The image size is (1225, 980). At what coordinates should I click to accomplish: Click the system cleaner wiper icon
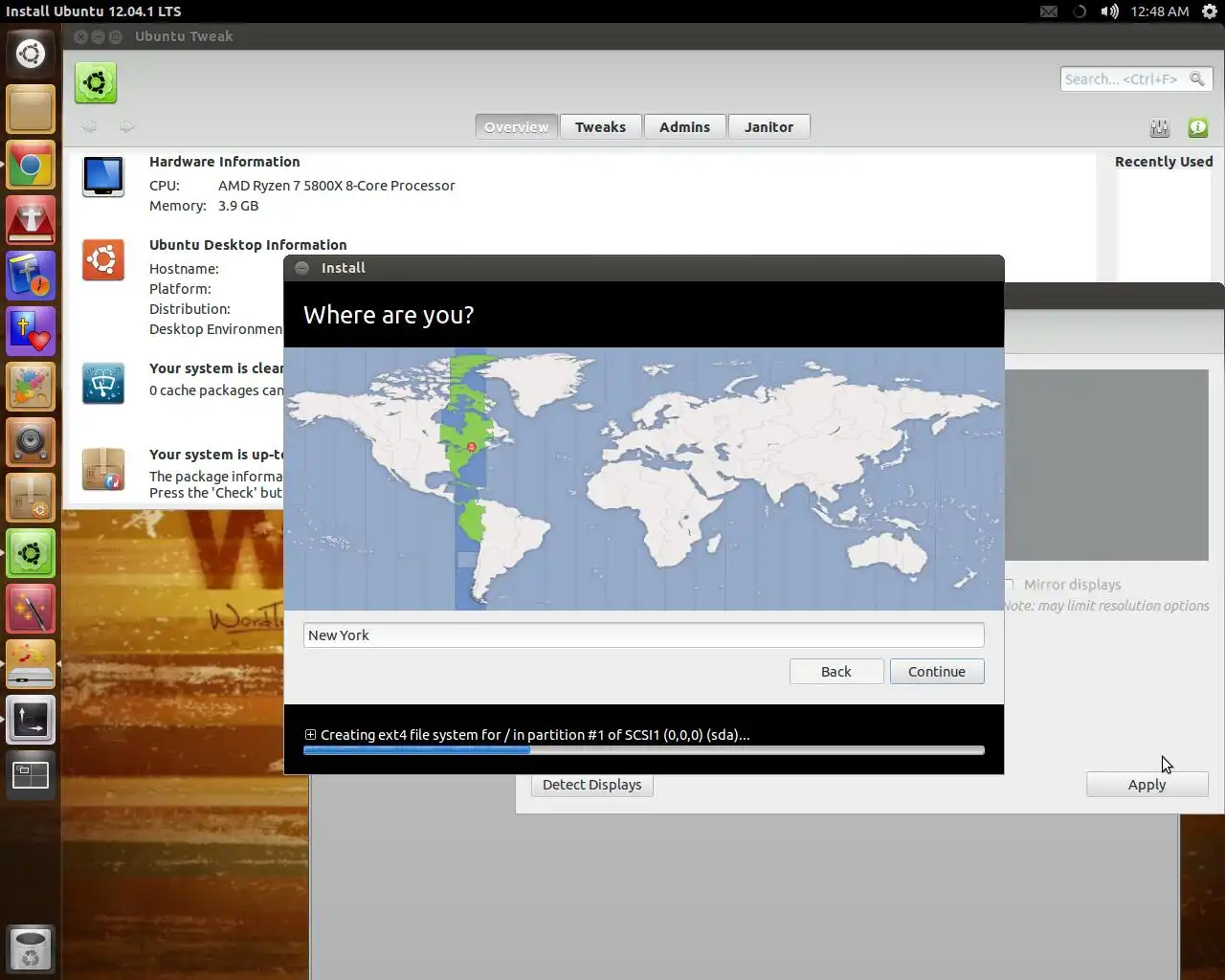(x=103, y=384)
